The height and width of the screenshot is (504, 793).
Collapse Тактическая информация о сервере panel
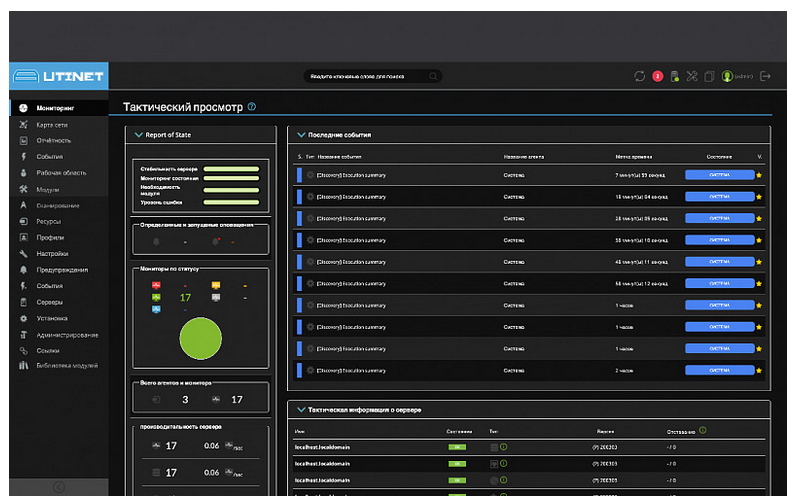[x=299, y=410]
